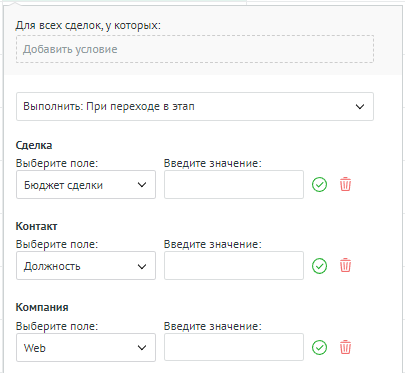Screen dimensions: 405x373
Task: Confirm the Компания Web value with green checkmark
Action: point(319,347)
